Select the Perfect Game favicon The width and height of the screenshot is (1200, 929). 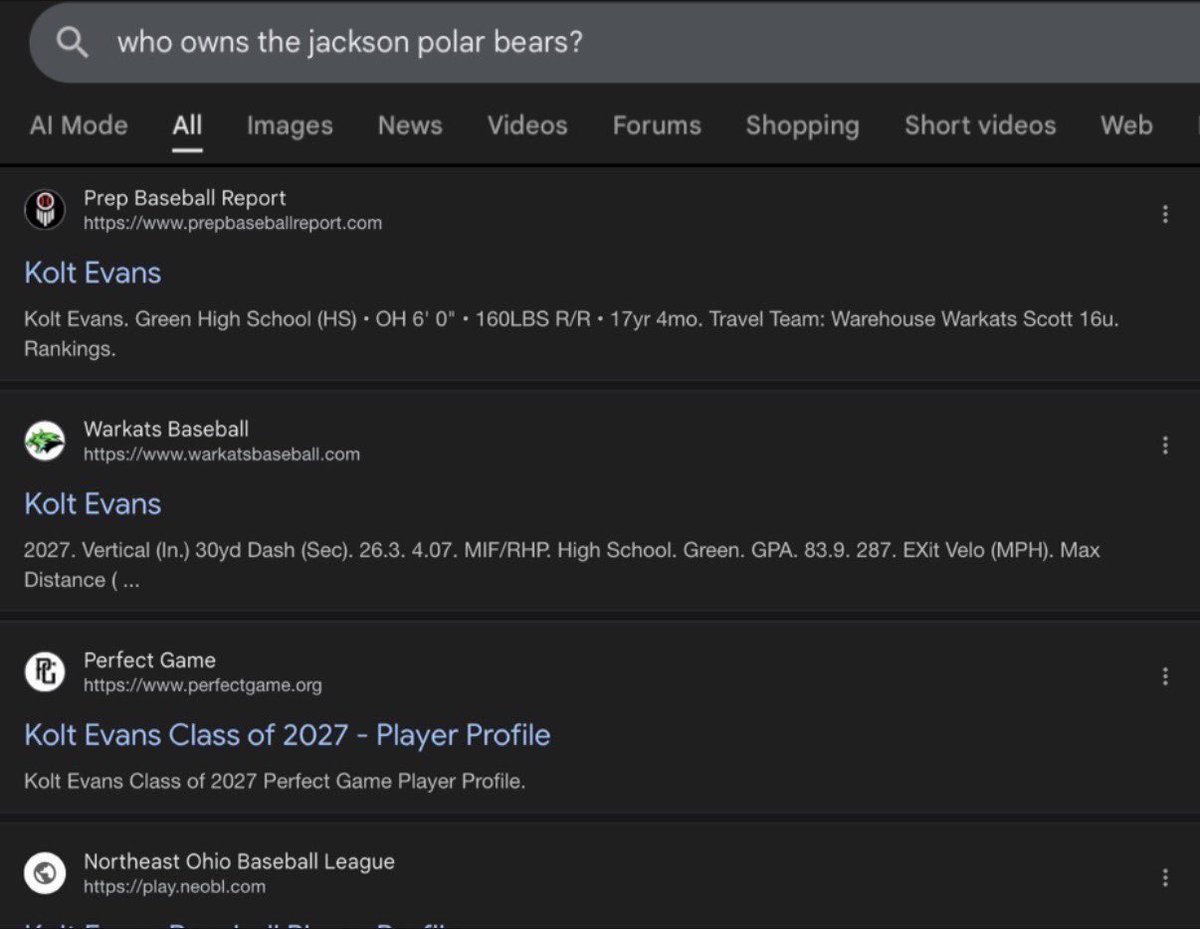[x=45, y=673]
